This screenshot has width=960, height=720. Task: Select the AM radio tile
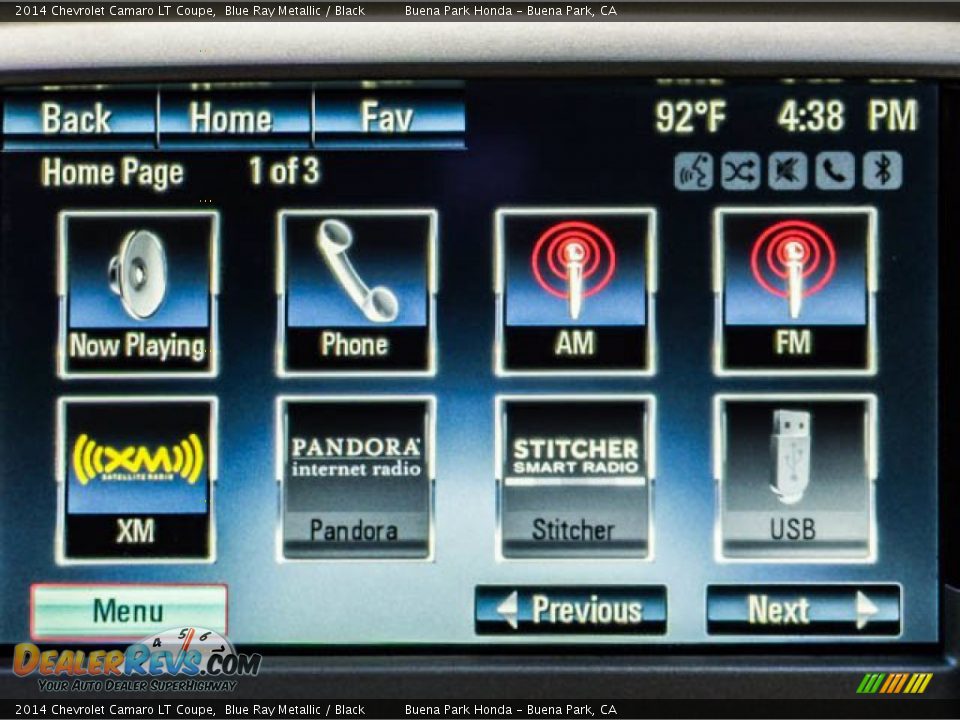pyautogui.click(x=575, y=292)
